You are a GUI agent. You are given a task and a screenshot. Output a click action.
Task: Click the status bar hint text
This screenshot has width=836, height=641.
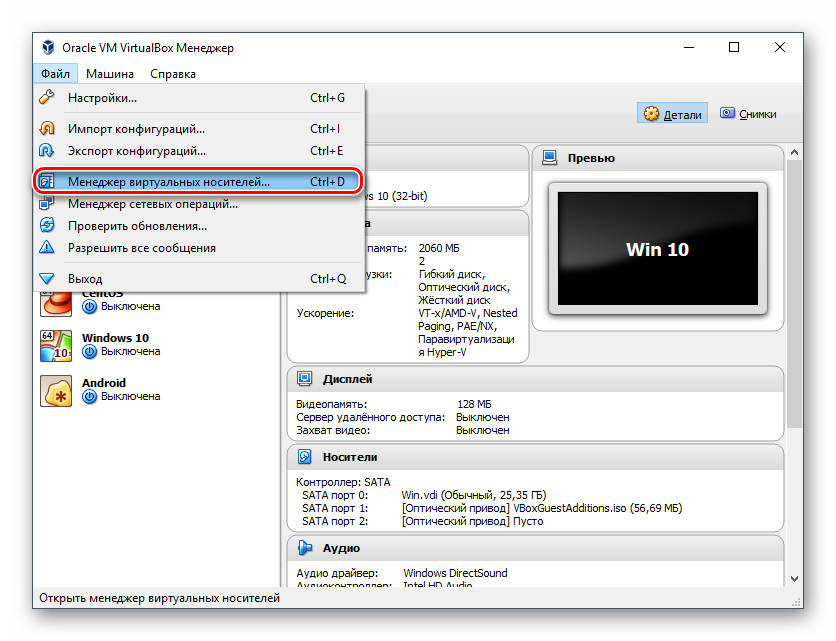coord(159,598)
